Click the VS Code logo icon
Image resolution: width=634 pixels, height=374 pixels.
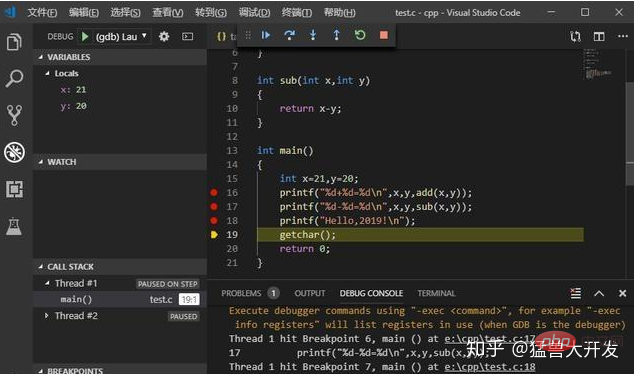click(x=10, y=12)
